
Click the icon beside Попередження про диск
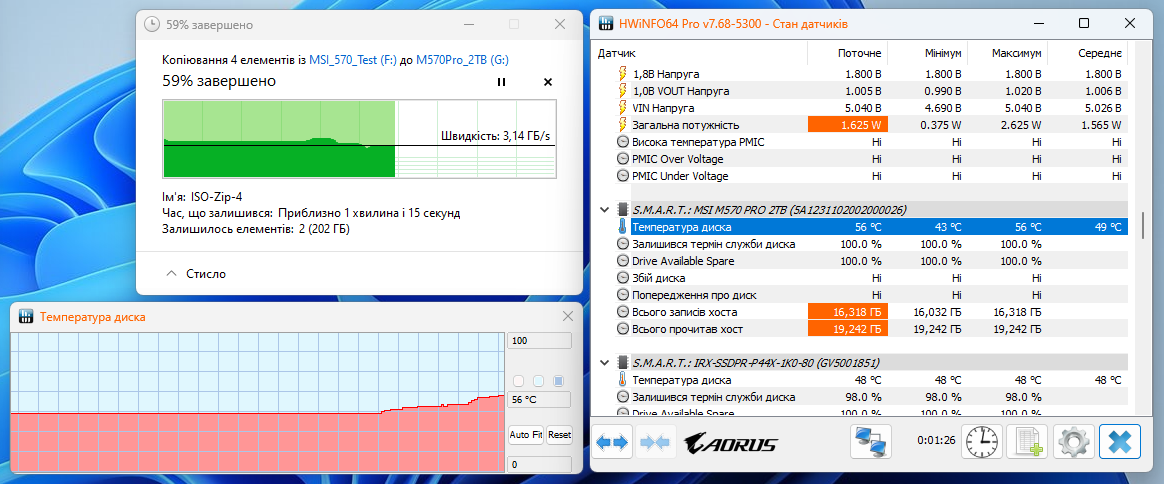point(622,295)
